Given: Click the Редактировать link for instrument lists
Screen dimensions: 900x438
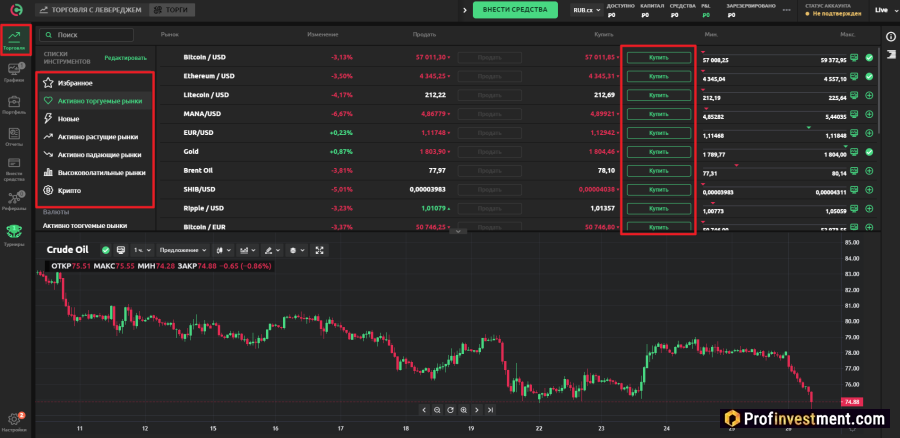Looking at the screenshot, I should [x=126, y=58].
